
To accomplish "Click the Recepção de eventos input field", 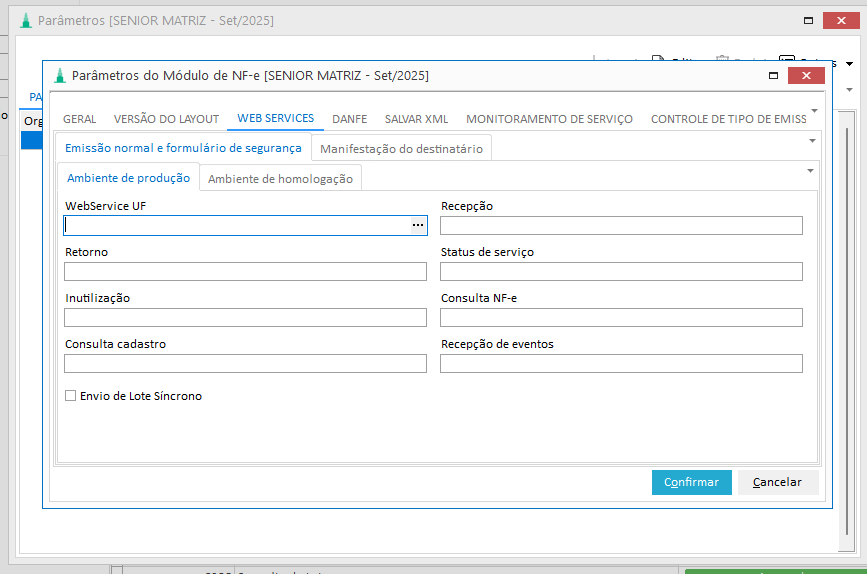I will point(621,363).
